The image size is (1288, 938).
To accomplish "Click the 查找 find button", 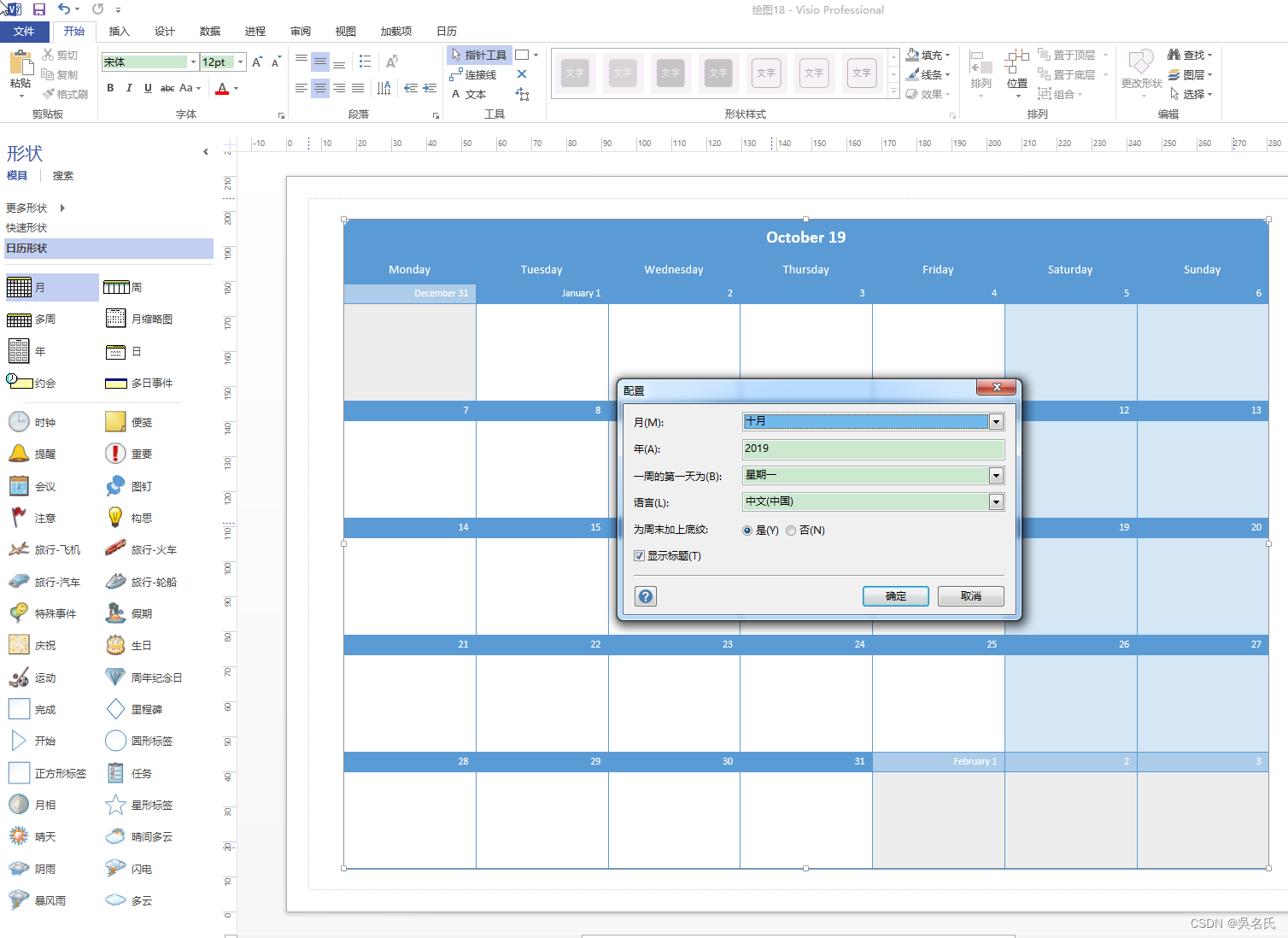I will pos(1190,55).
